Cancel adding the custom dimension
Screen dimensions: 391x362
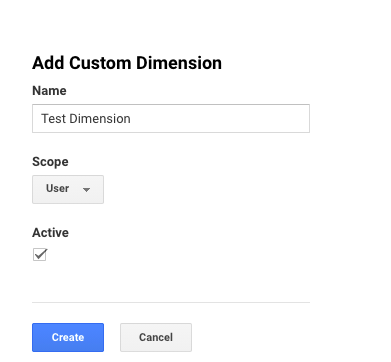[156, 337]
